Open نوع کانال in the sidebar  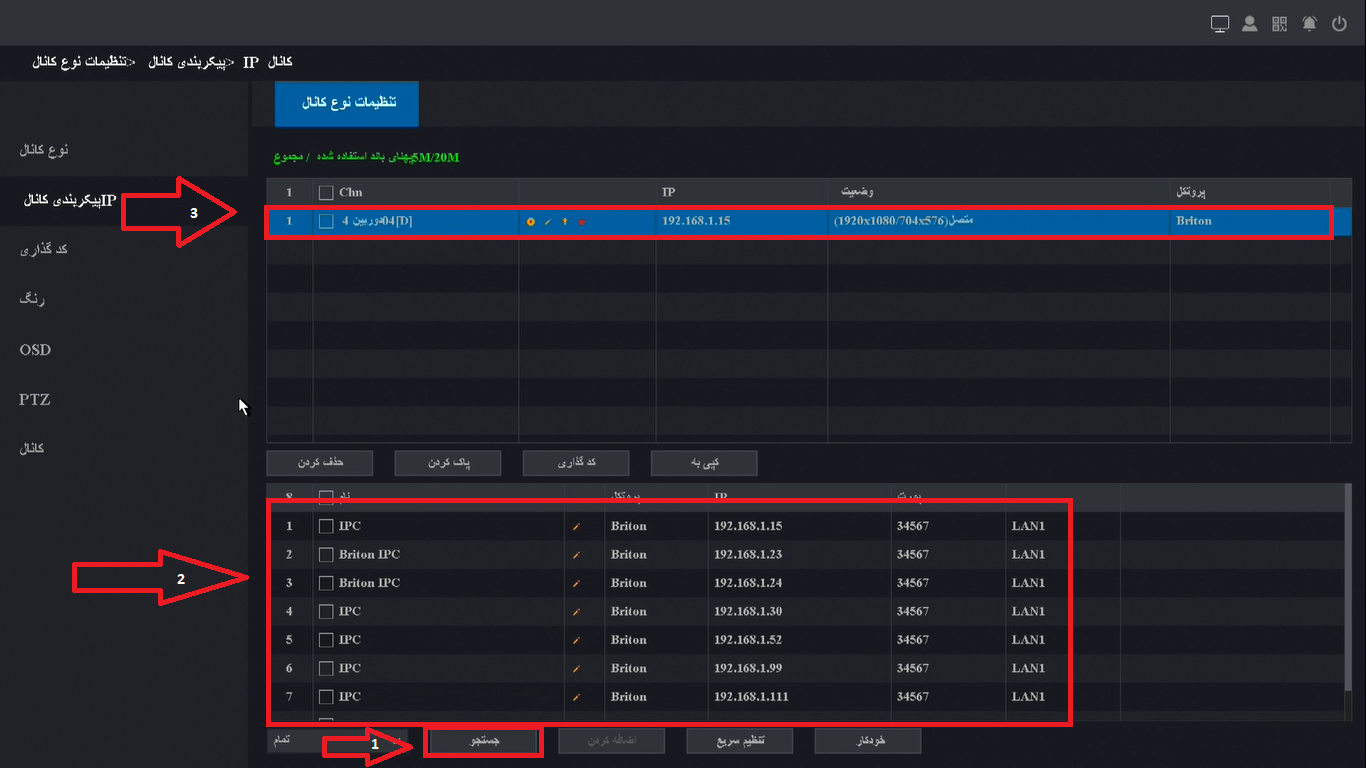[44, 150]
